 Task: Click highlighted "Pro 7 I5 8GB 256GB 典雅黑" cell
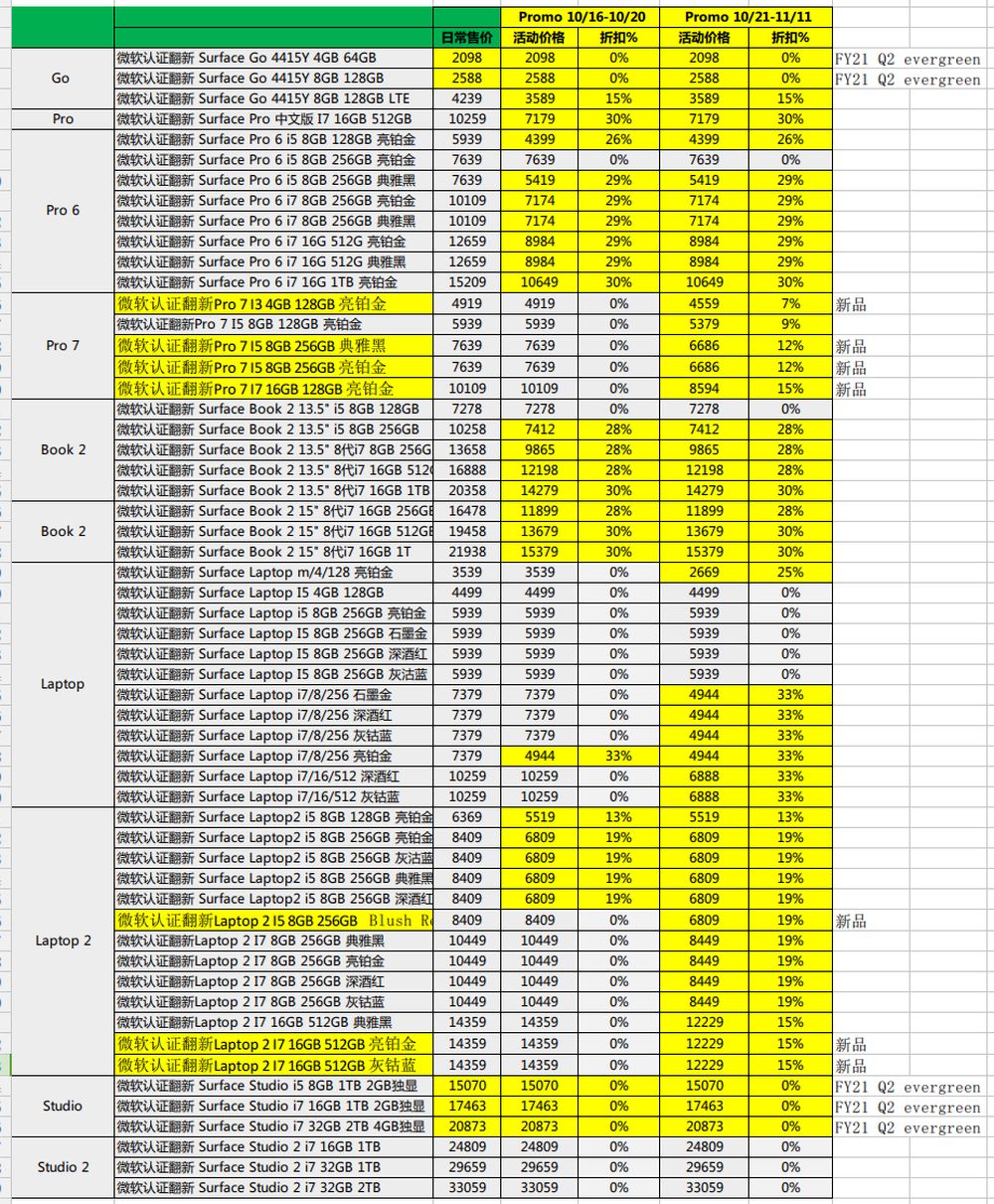pyautogui.click(x=273, y=345)
